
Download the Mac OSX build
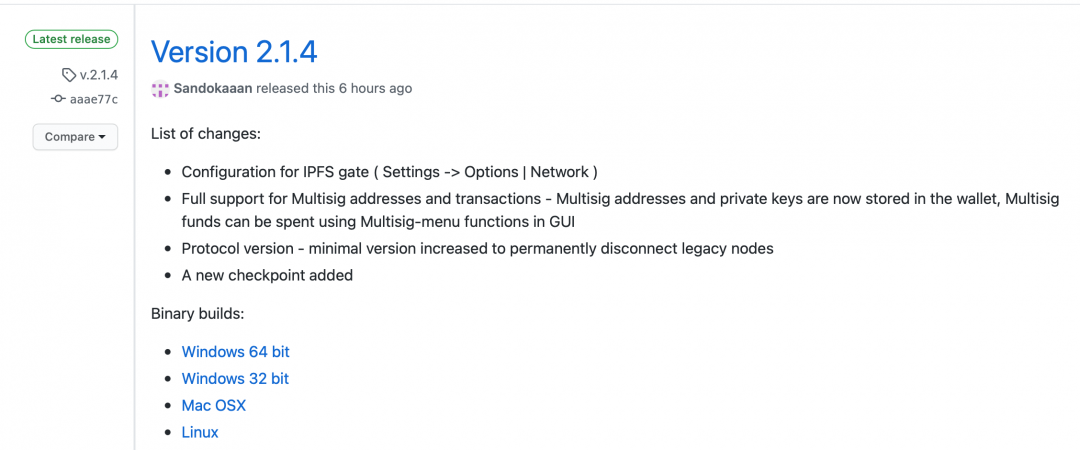[214, 405]
